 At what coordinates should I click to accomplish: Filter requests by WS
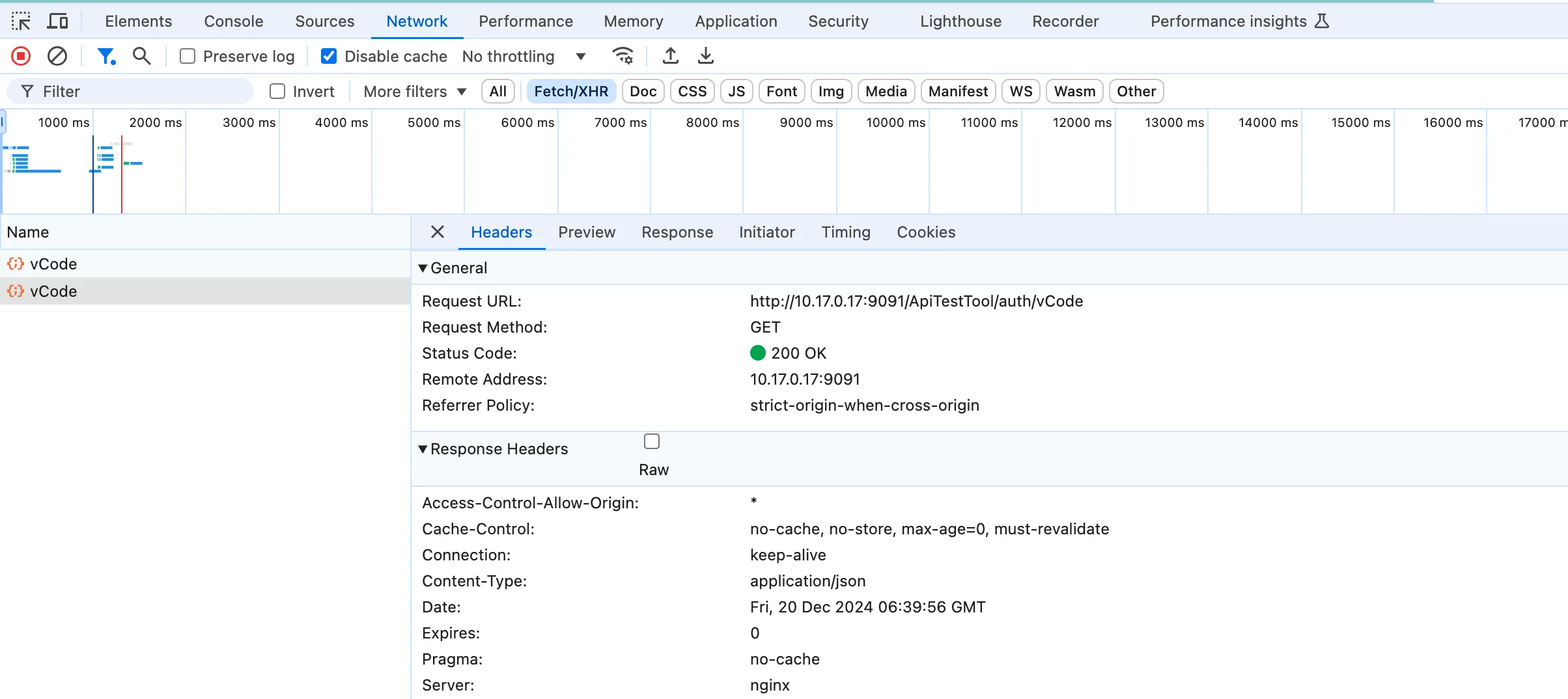coord(1021,91)
